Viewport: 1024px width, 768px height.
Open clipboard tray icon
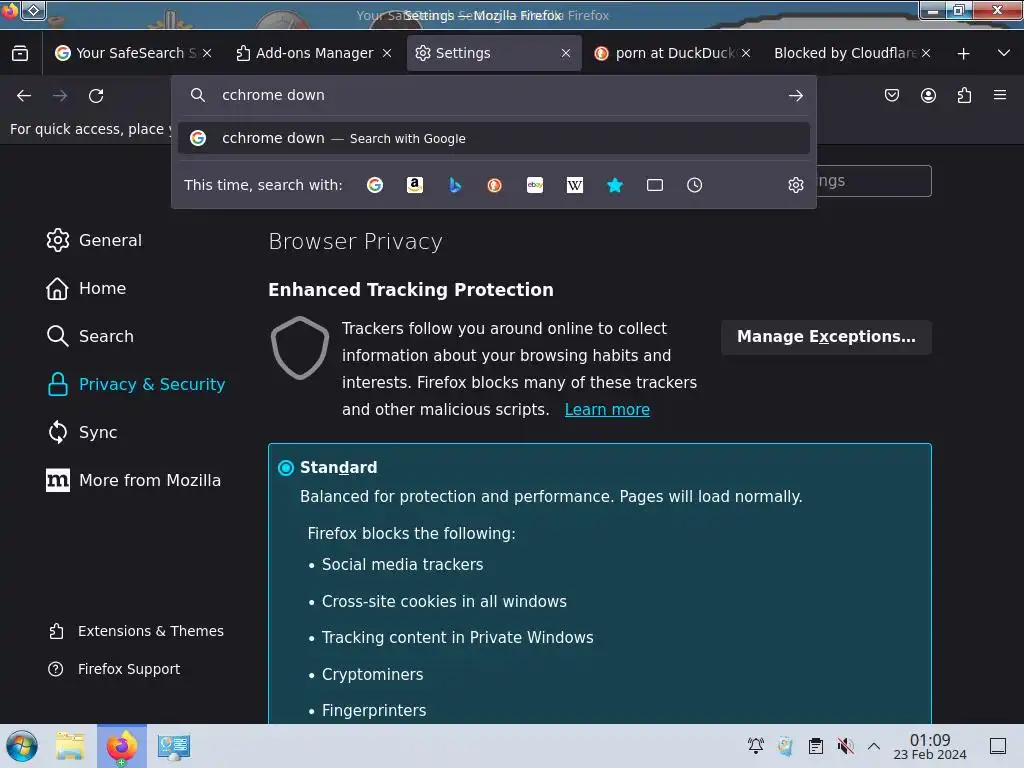pos(816,746)
